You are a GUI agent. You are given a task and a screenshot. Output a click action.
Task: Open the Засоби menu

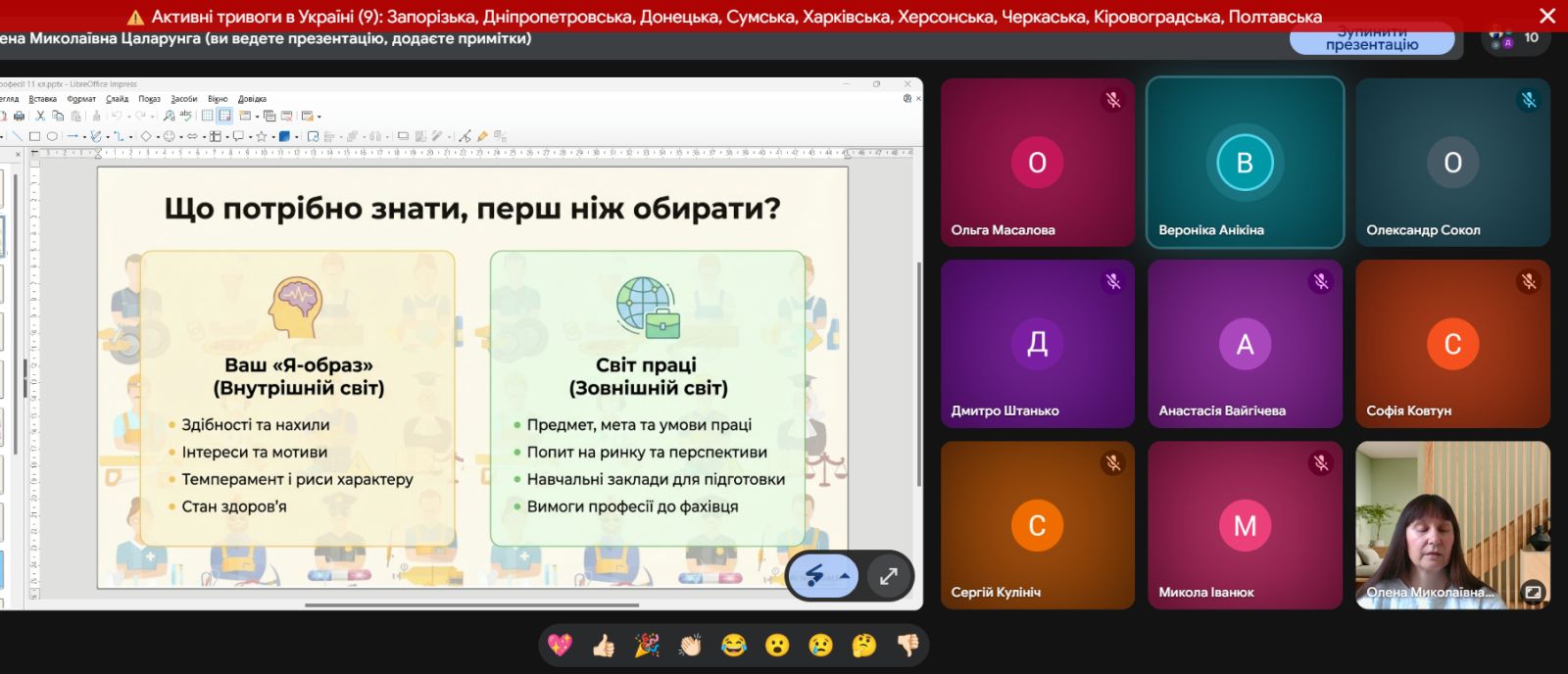tap(184, 99)
